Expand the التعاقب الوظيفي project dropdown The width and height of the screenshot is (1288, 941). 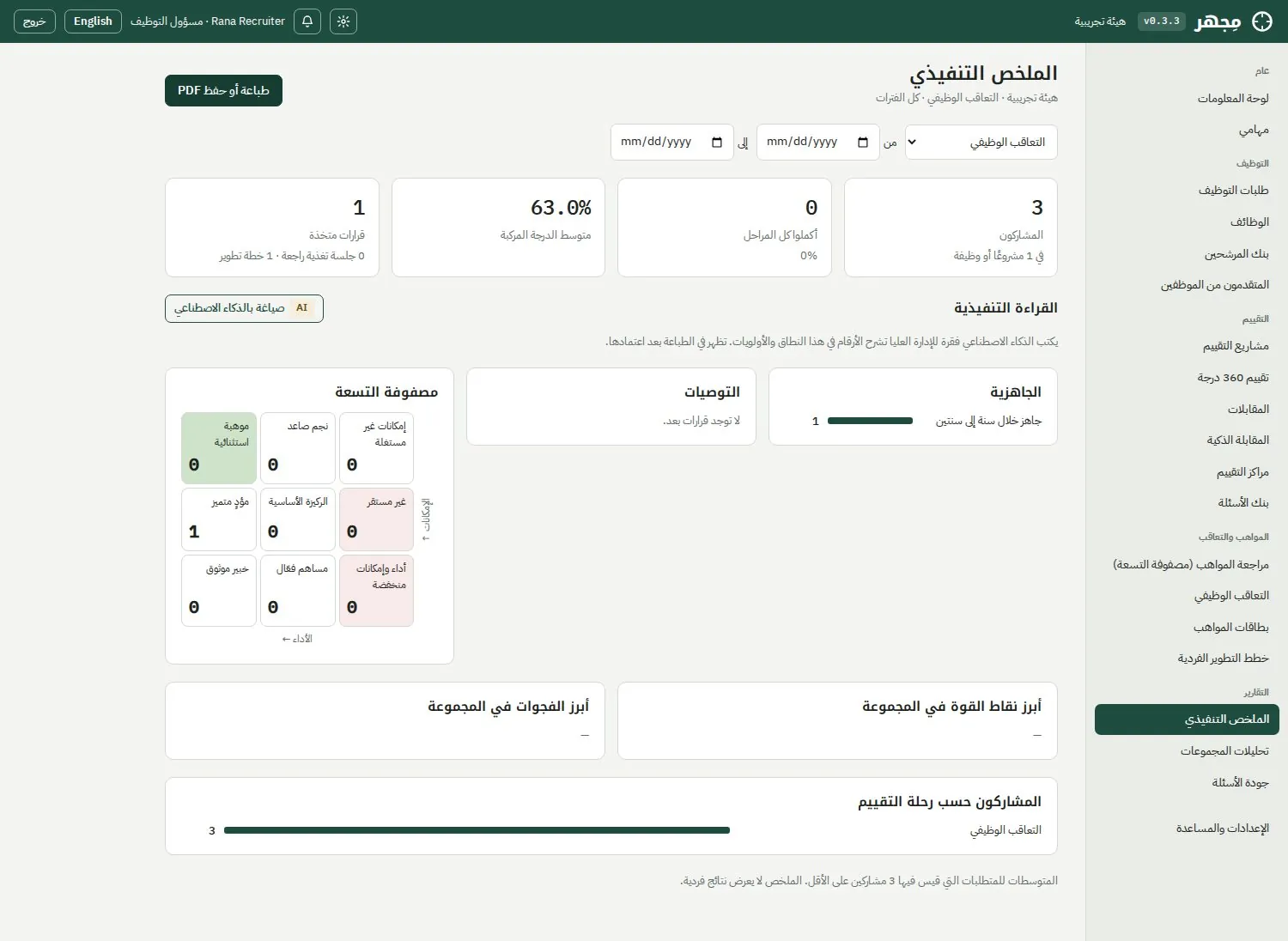click(981, 143)
